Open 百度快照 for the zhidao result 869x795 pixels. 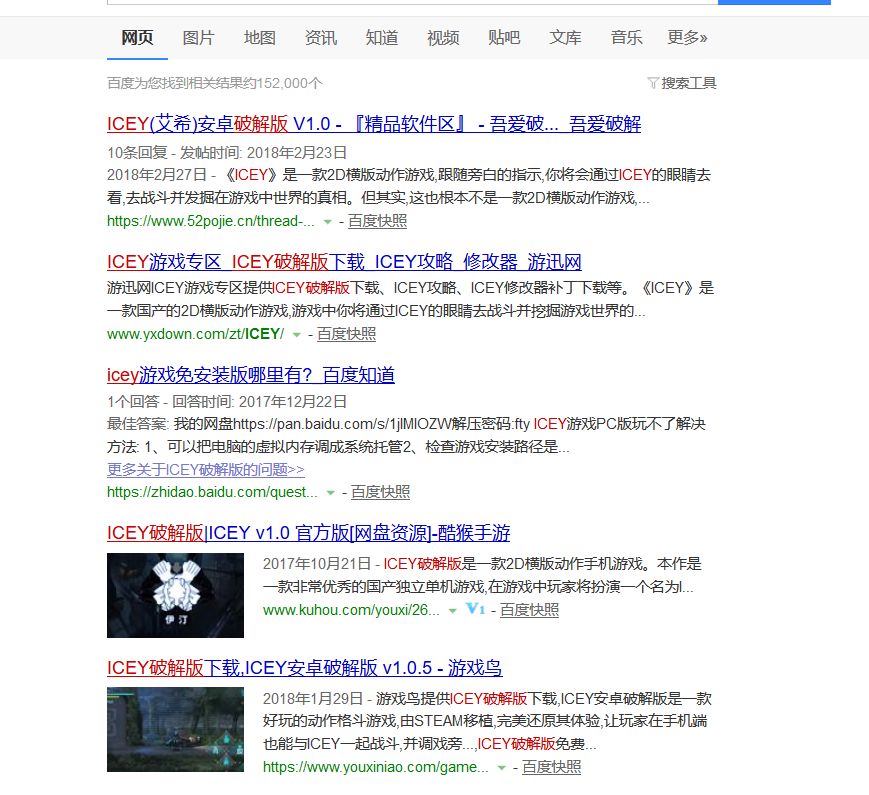(381, 492)
